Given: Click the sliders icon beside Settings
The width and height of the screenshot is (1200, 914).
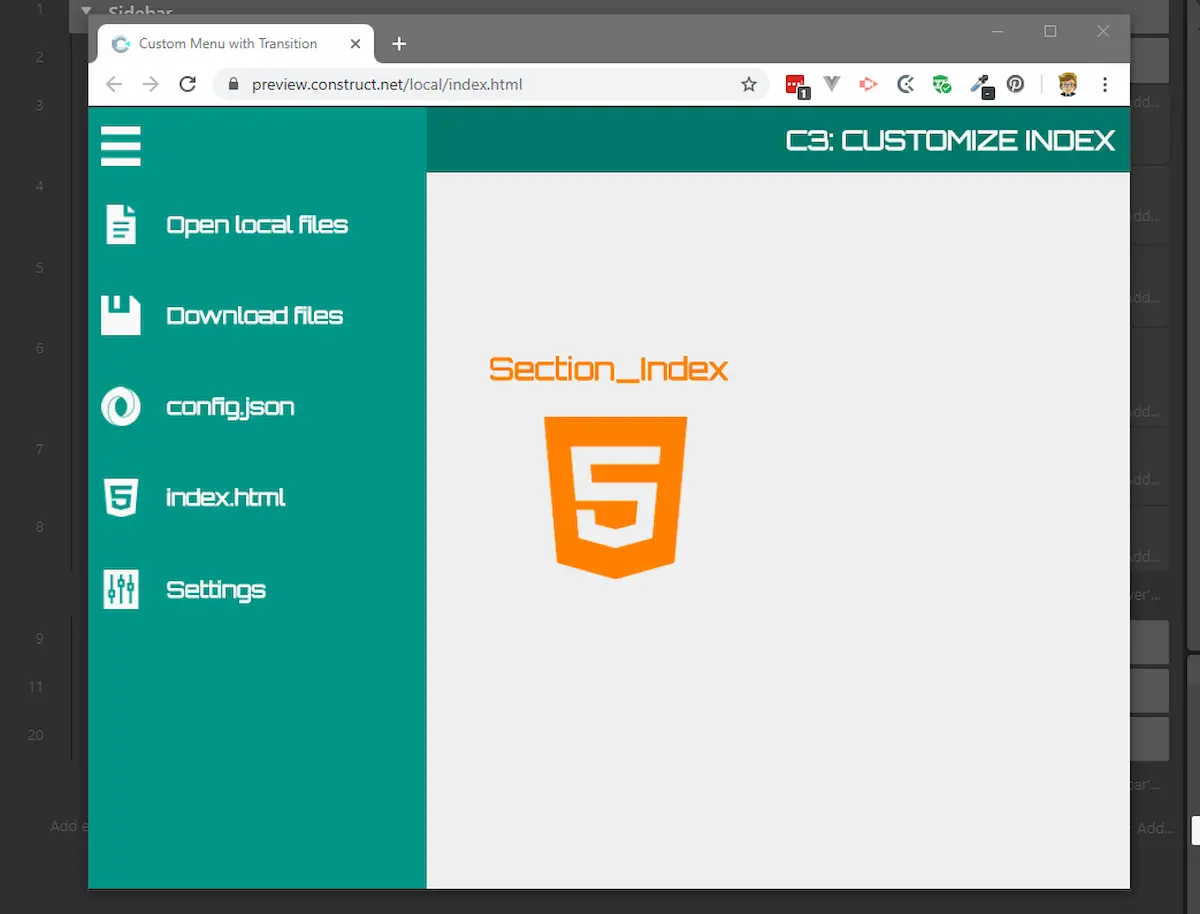Looking at the screenshot, I should coord(121,589).
